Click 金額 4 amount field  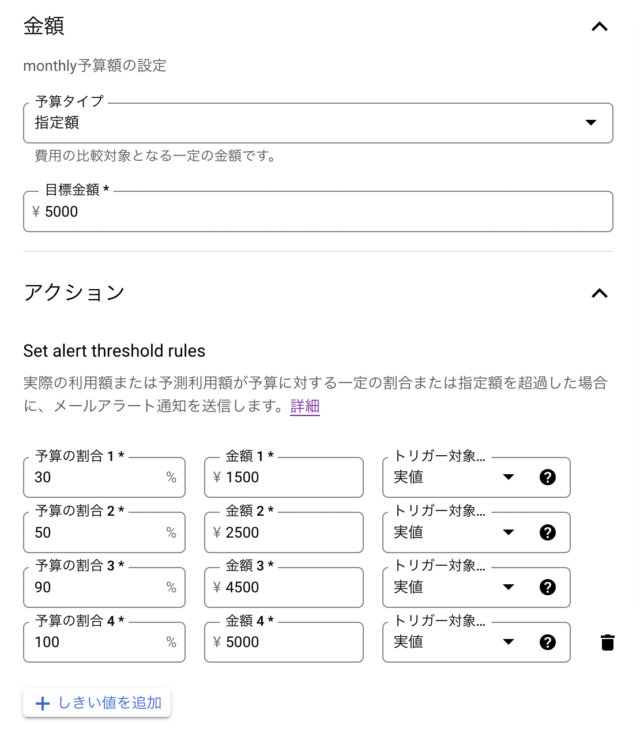(x=284, y=642)
